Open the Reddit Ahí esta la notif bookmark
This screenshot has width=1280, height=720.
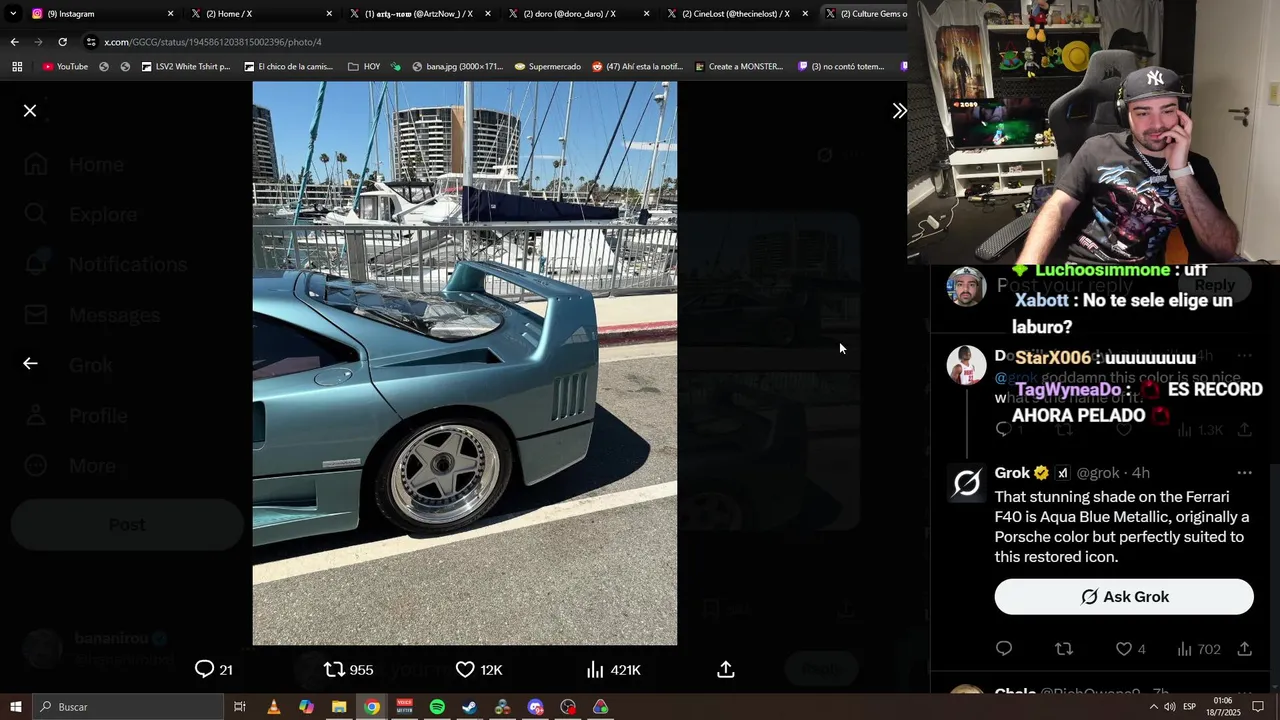(637, 67)
